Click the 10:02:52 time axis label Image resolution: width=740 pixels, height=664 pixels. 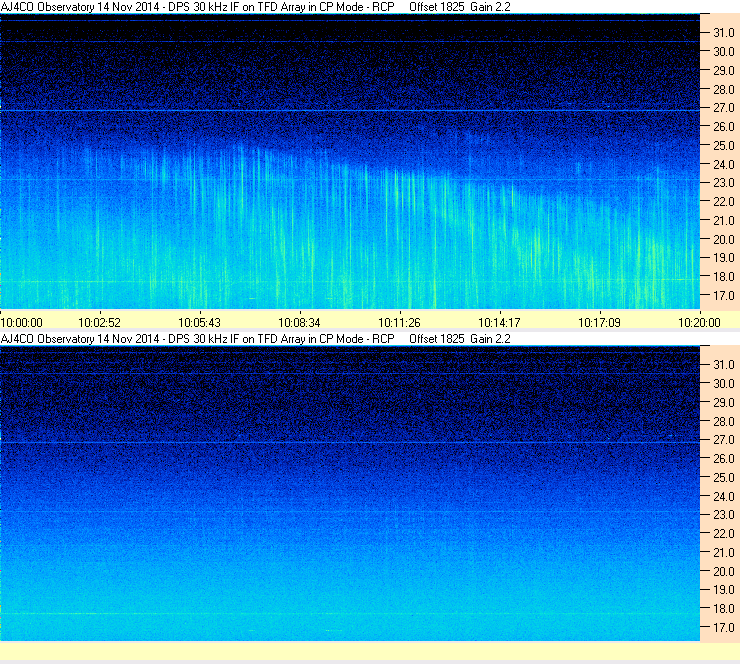pyautogui.click(x=100, y=323)
